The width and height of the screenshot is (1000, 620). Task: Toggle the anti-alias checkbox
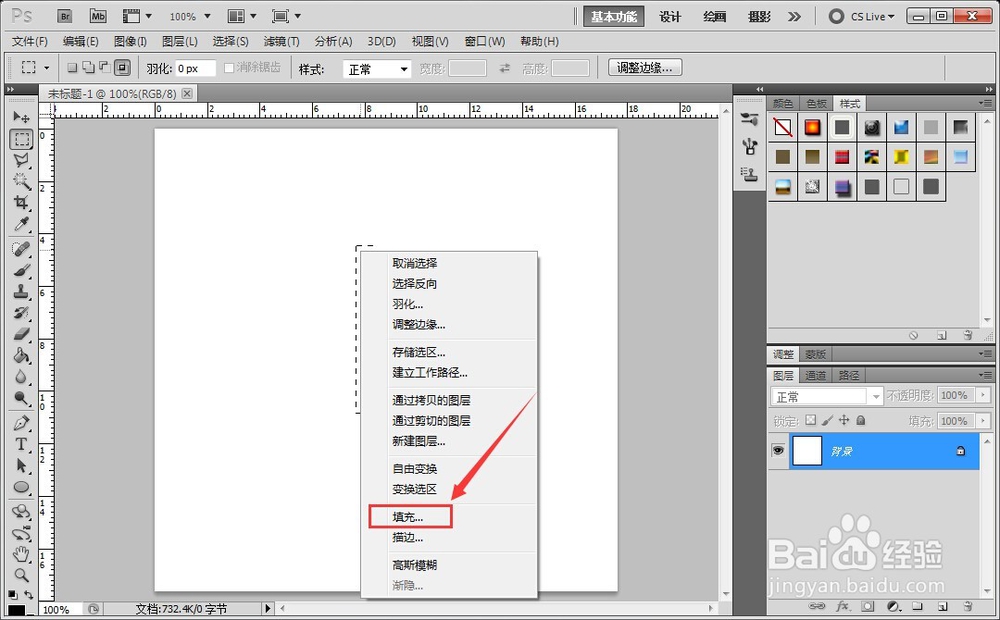(229, 68)
